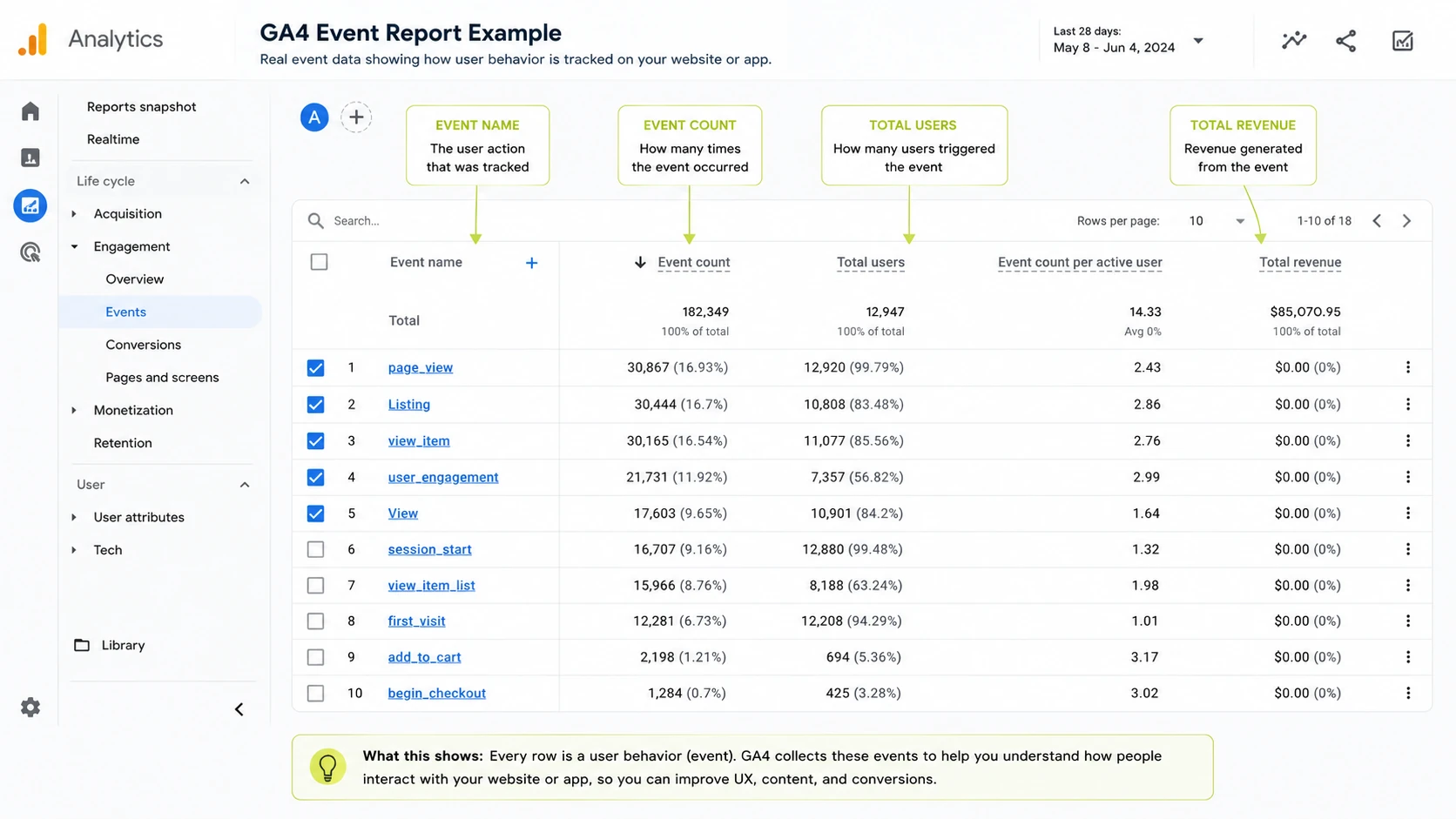Uncheck the view_item row checkbox
This screenshot has height=819, width=1456.
(x=315, y=440)
